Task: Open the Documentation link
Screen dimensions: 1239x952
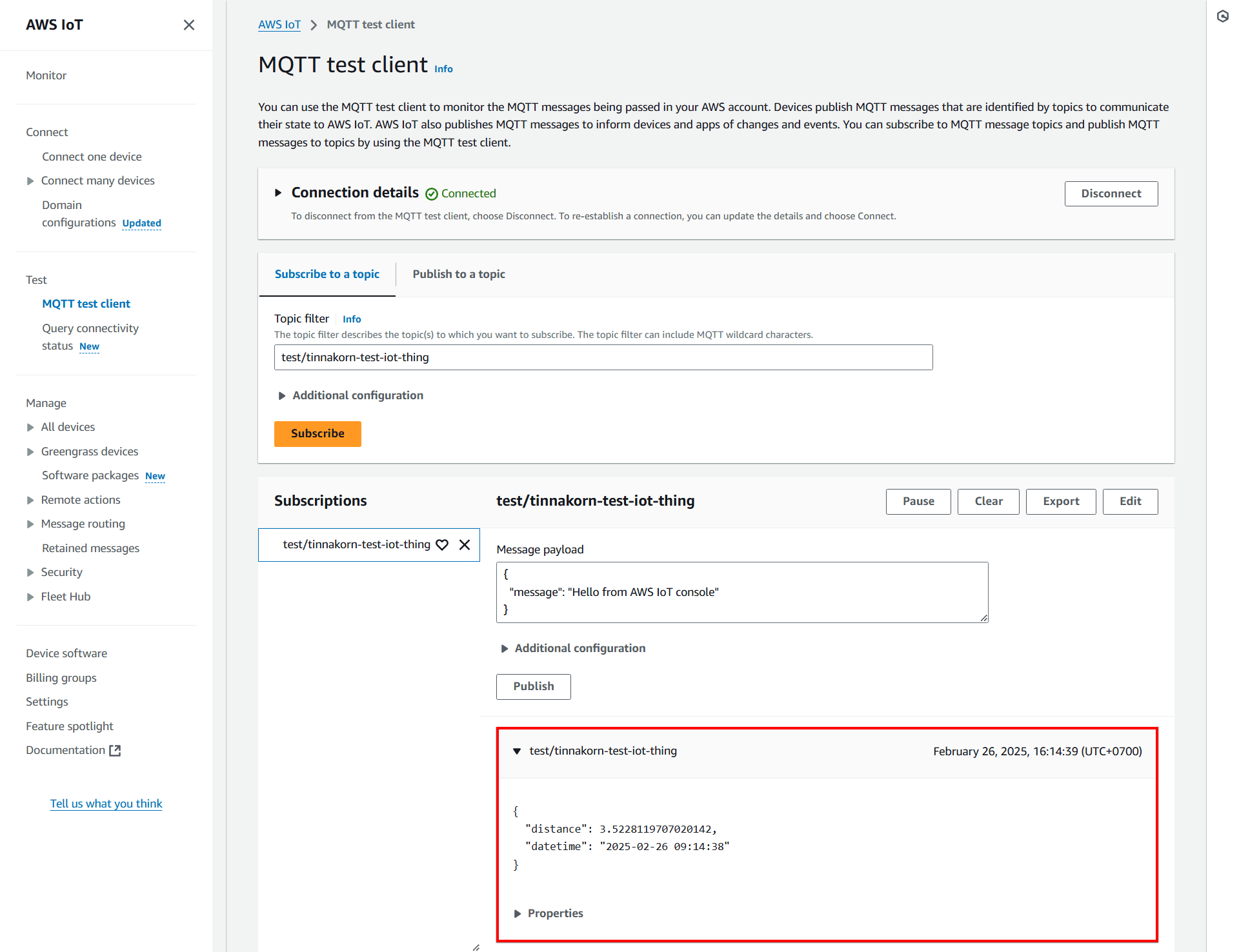Action: (x=65, y=750)
